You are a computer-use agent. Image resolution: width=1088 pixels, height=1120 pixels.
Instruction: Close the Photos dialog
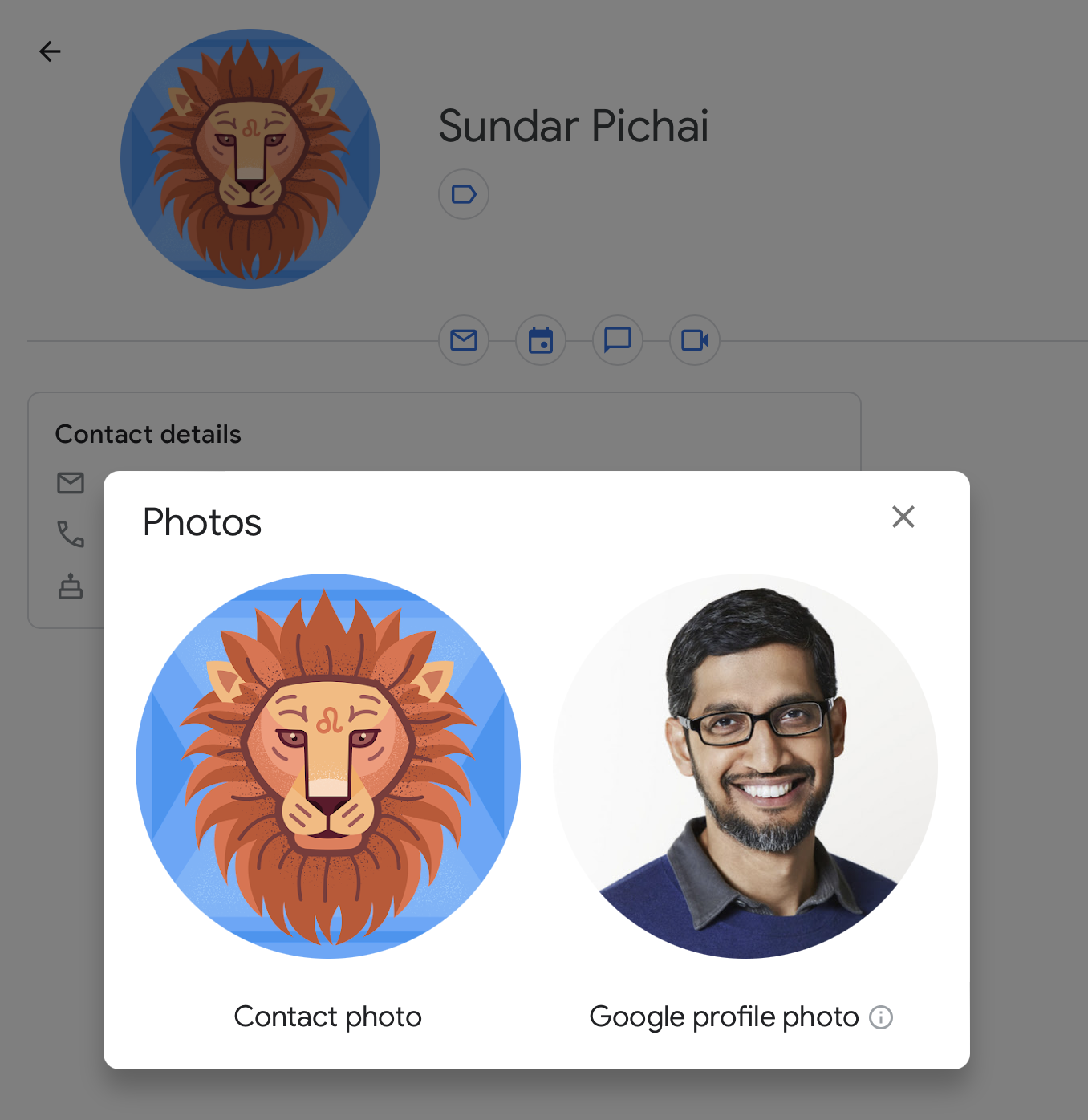click(903, 517)
